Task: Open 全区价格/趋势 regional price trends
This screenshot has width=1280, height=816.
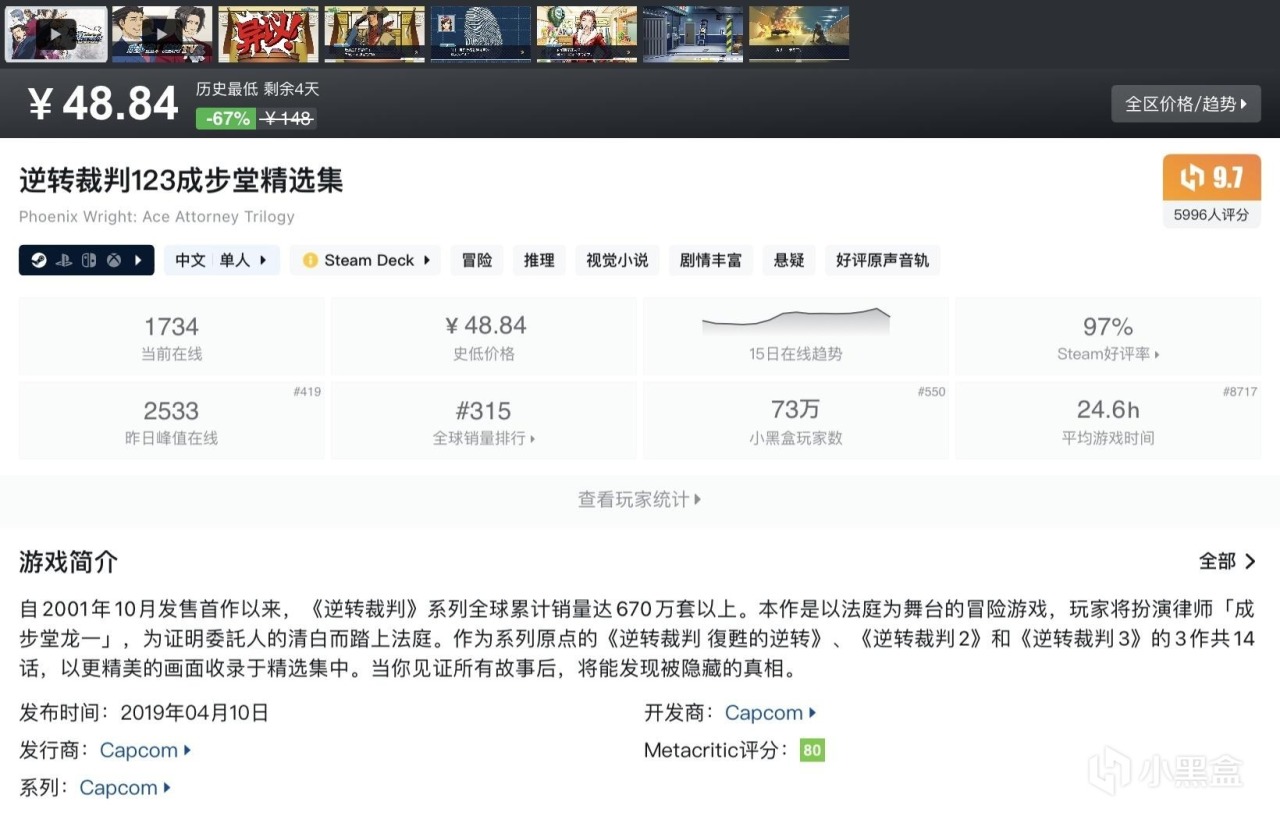Action: tap(1186, 104)
